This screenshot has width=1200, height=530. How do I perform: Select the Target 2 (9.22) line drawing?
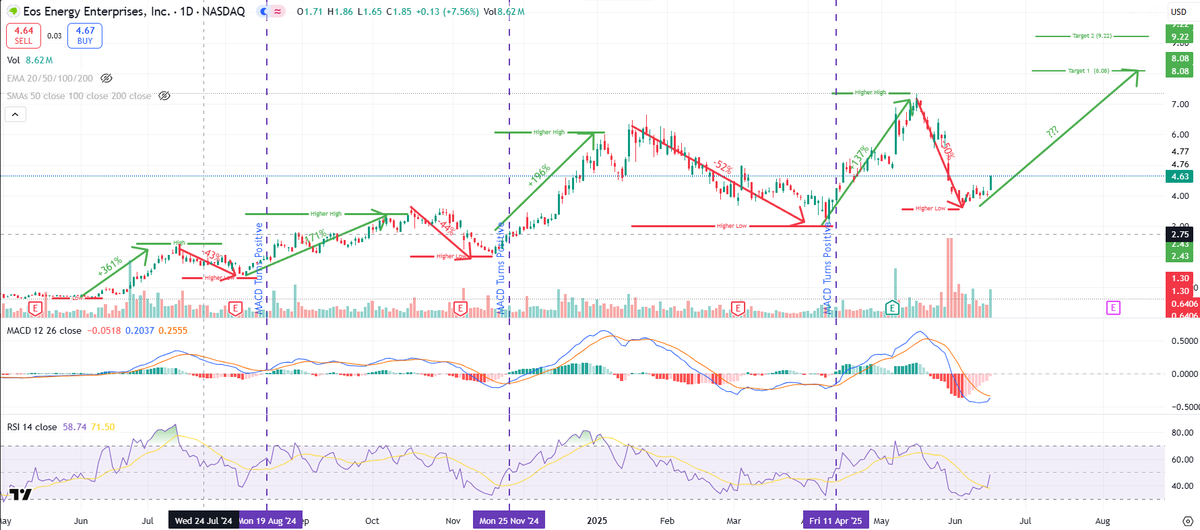(1090, 36)
